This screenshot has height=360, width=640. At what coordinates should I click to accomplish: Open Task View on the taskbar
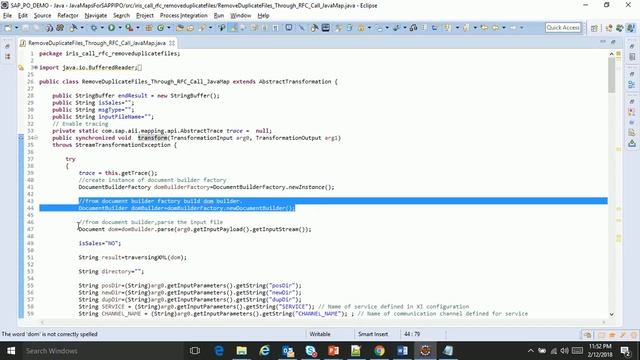[195, 351]
